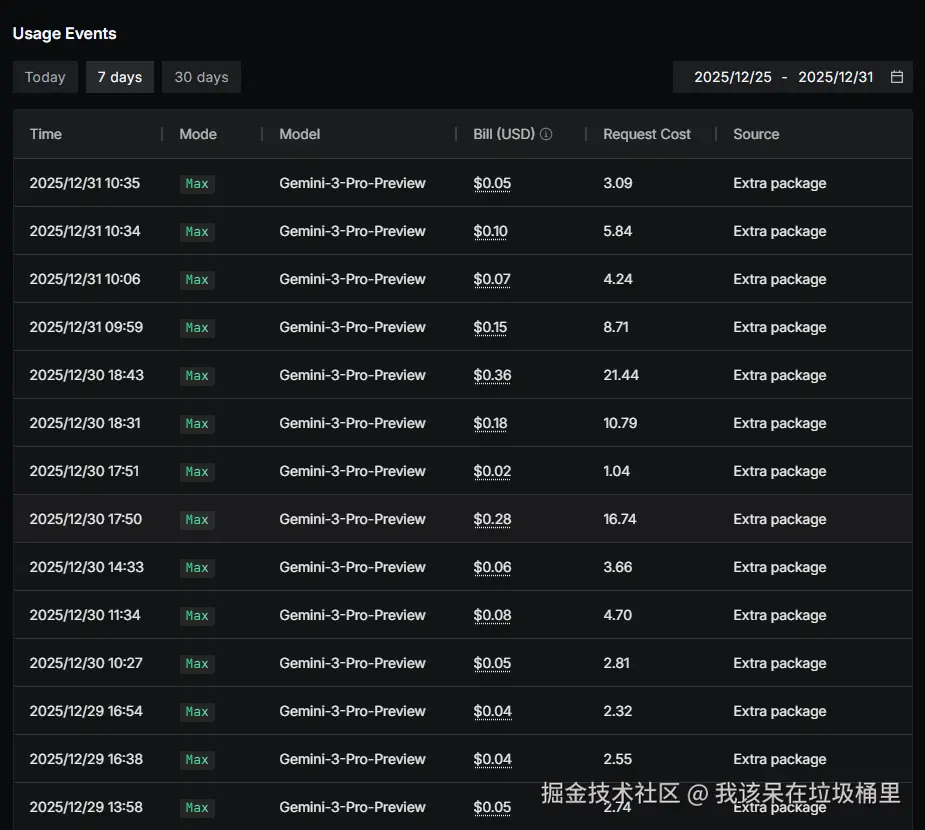Click the Source column header
925x830 pixels.
pos(755,133)
